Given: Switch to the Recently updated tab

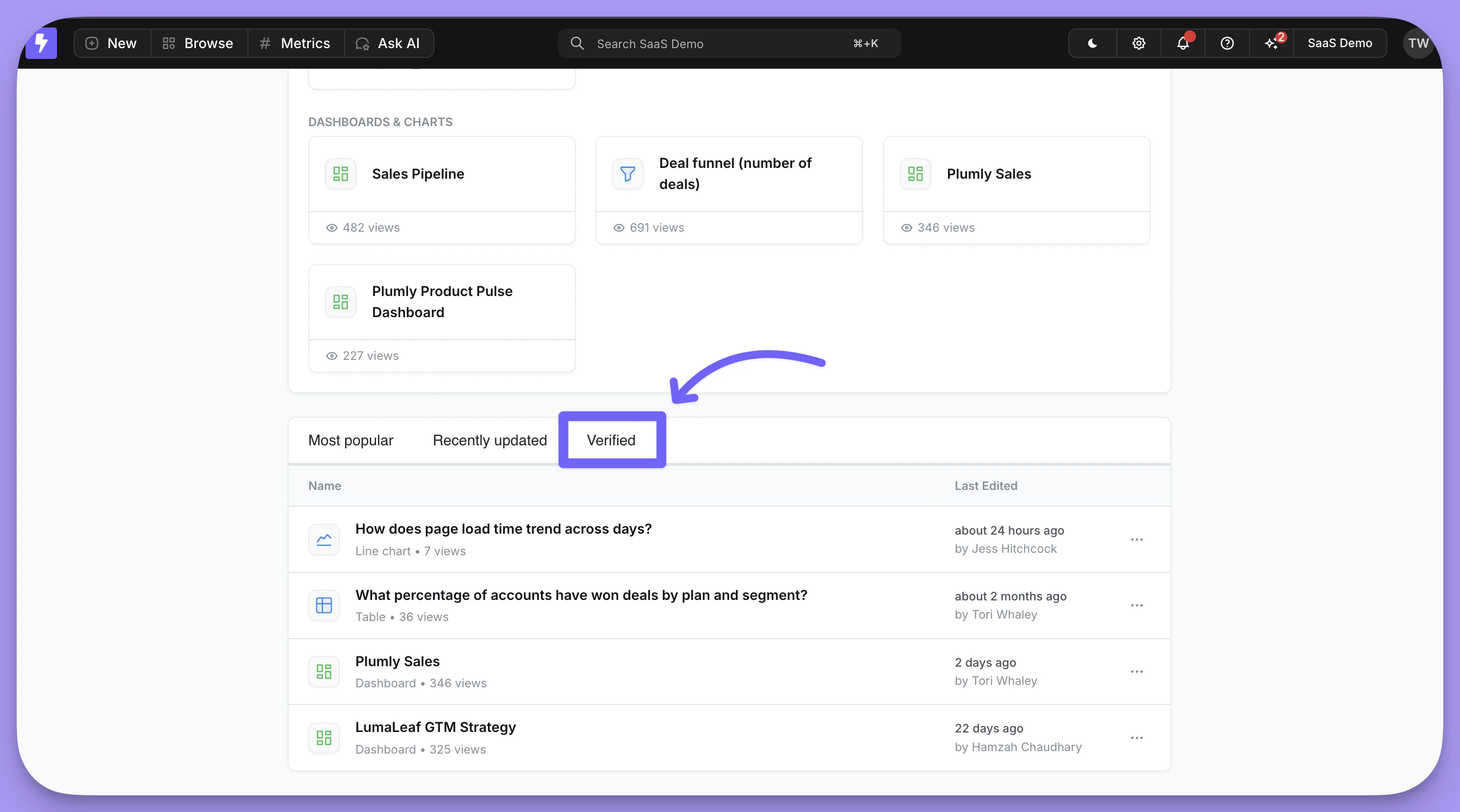Looking at the screenshot, I should [489, 440].
